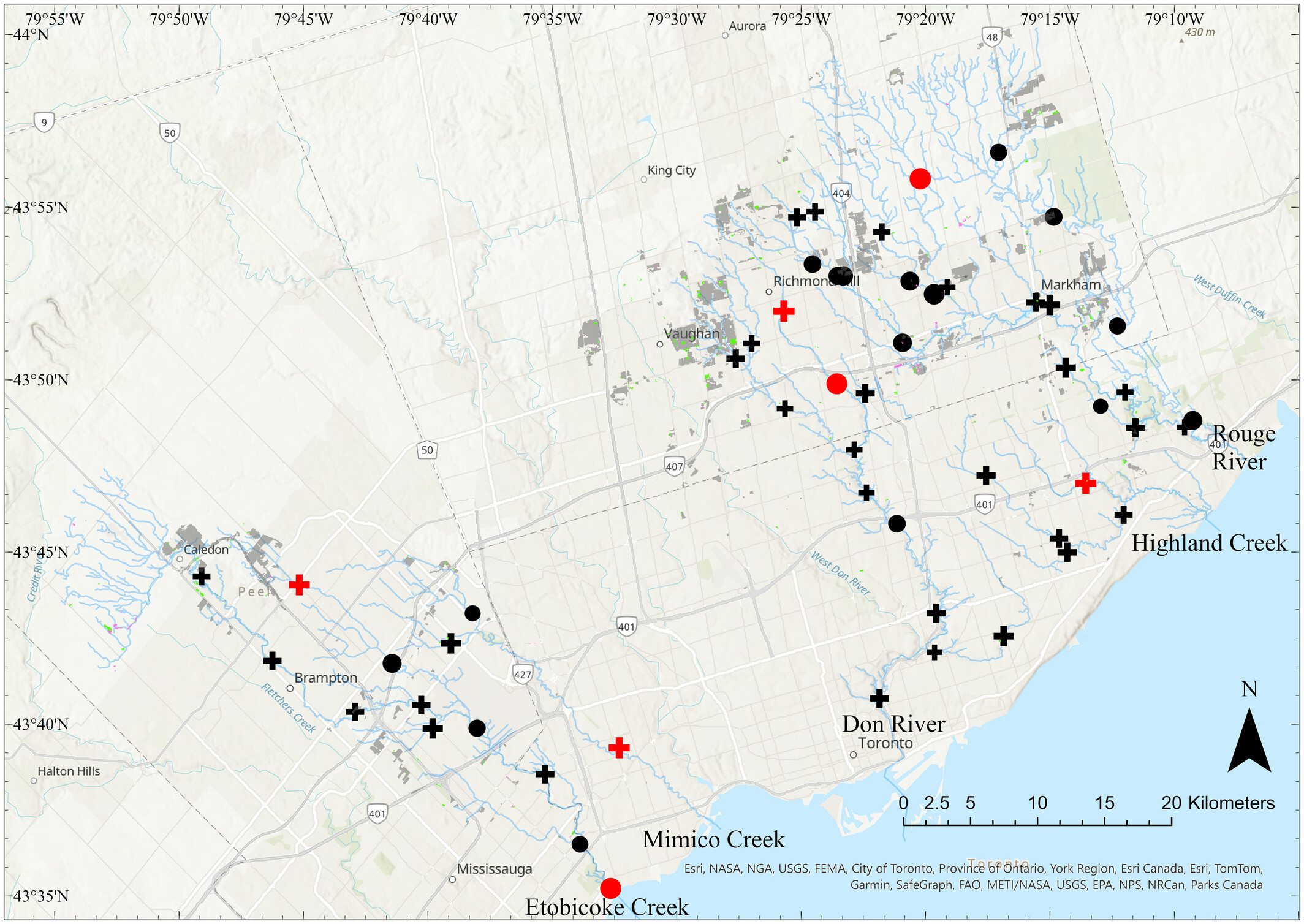Click the Fletchers Creek label
Screen dimensions: 1304x924
288,708
